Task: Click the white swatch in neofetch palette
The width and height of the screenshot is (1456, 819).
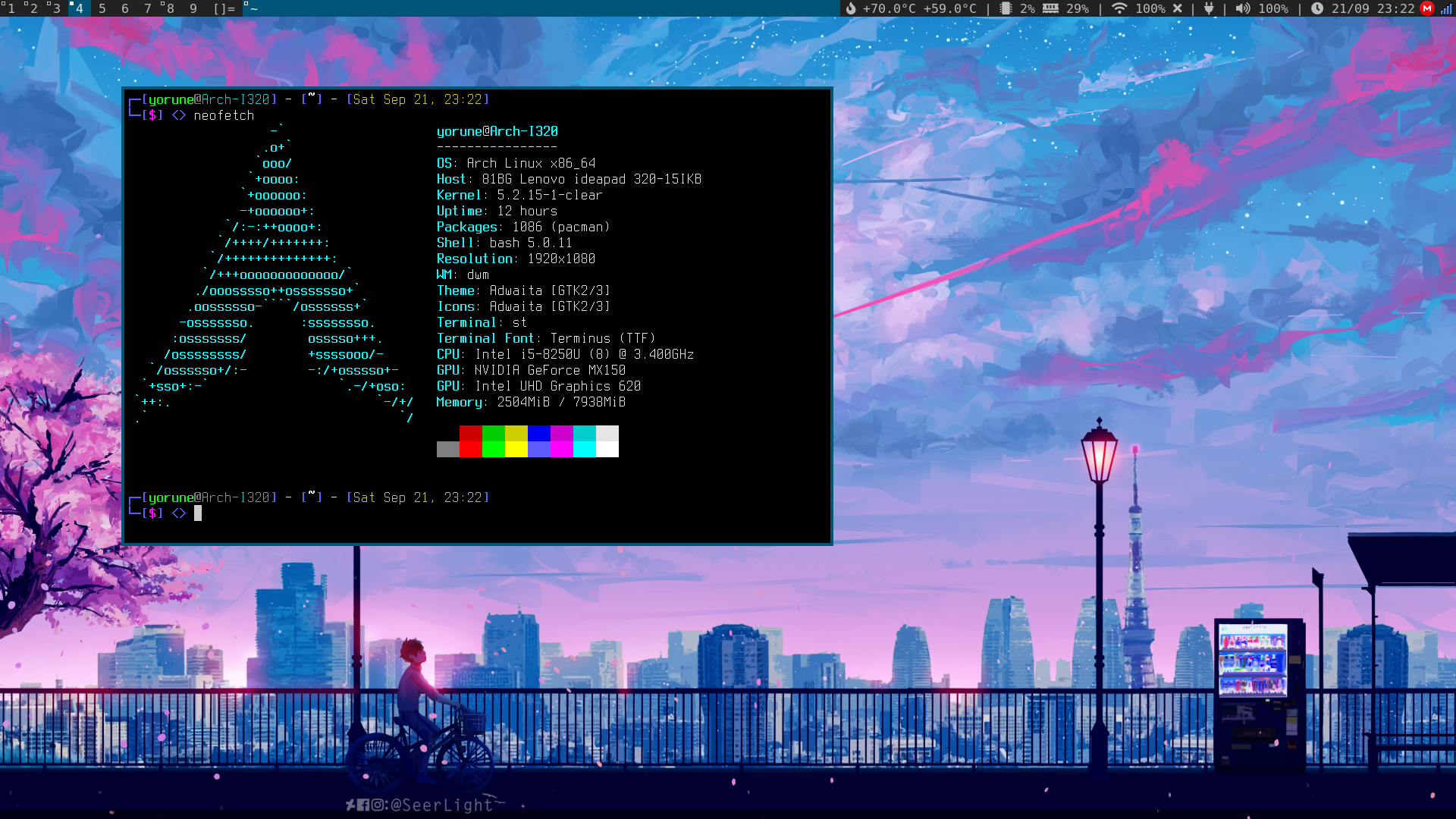Action: pos(607,441)
